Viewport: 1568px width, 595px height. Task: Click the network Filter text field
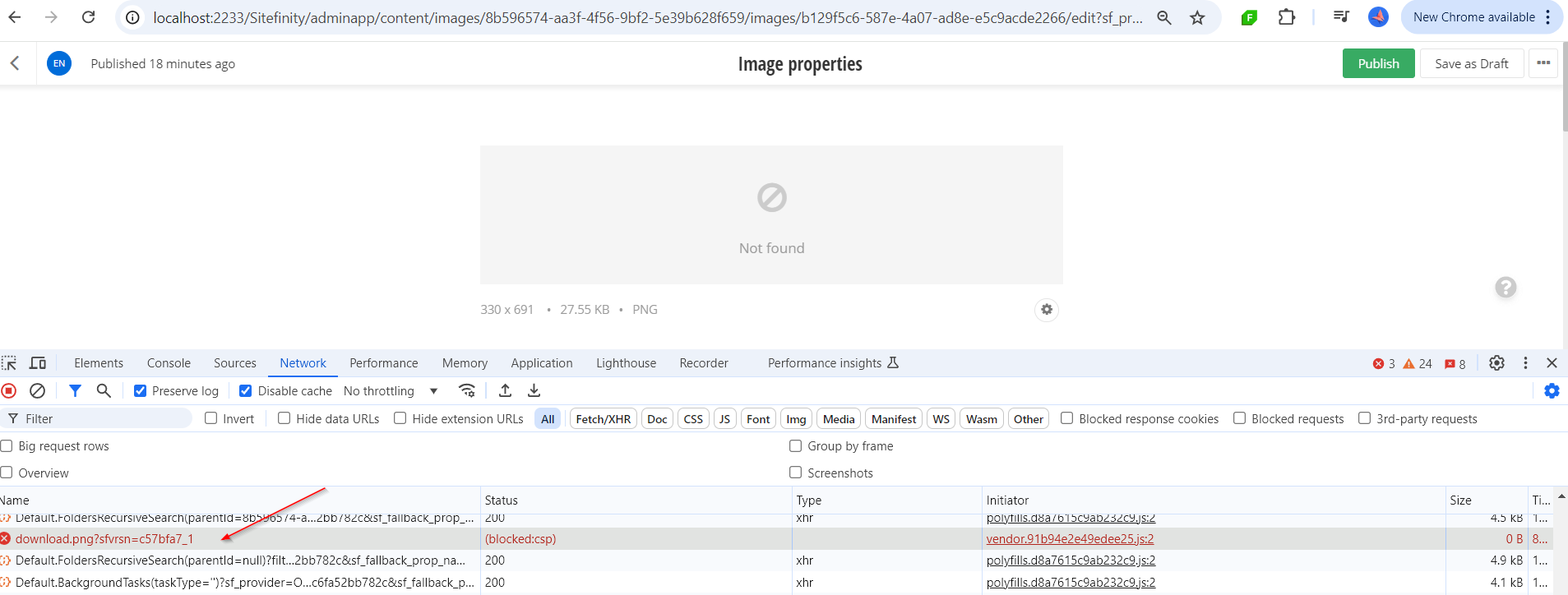[97, 419]
